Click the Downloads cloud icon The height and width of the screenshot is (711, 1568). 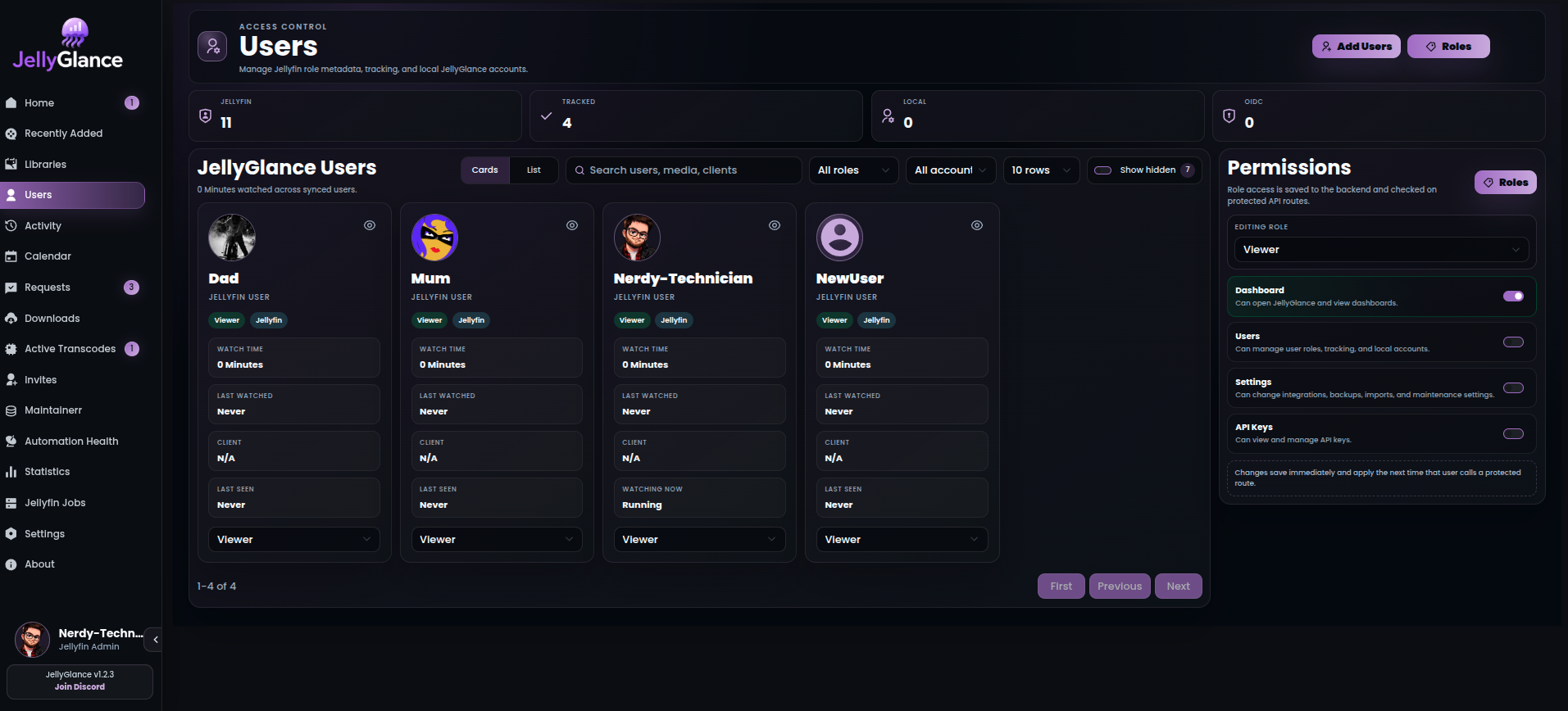tap(11, 319)
